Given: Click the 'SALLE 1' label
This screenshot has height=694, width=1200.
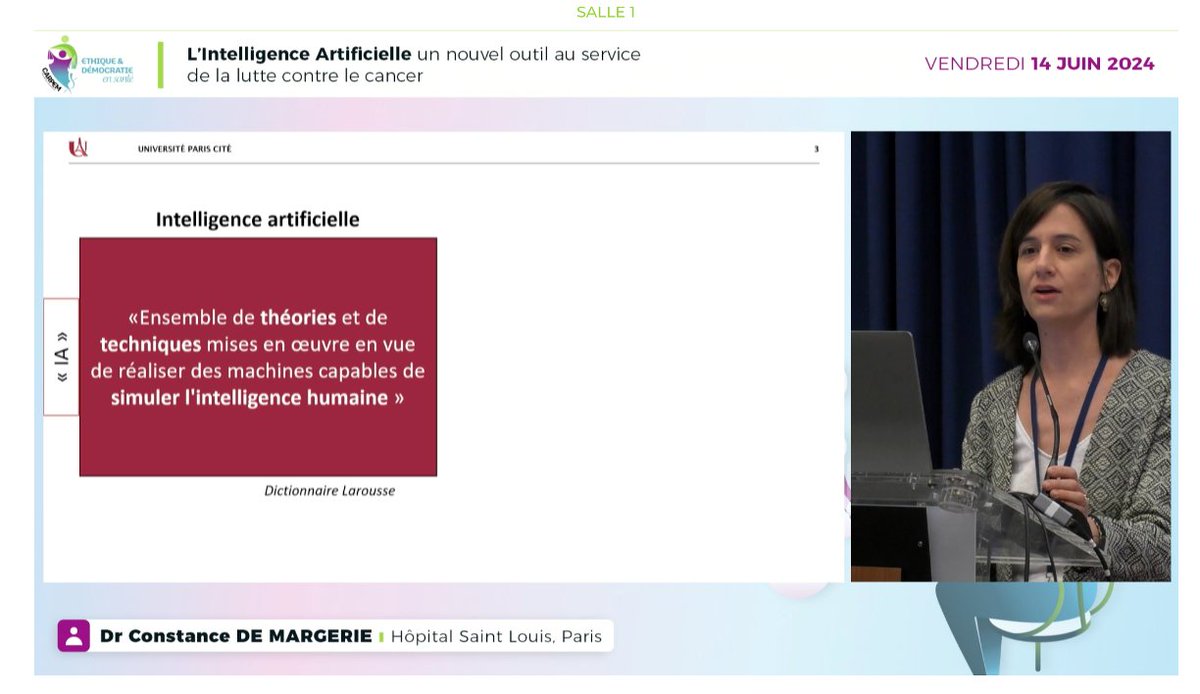Looking at the screenshot, I should click(605, 12).
